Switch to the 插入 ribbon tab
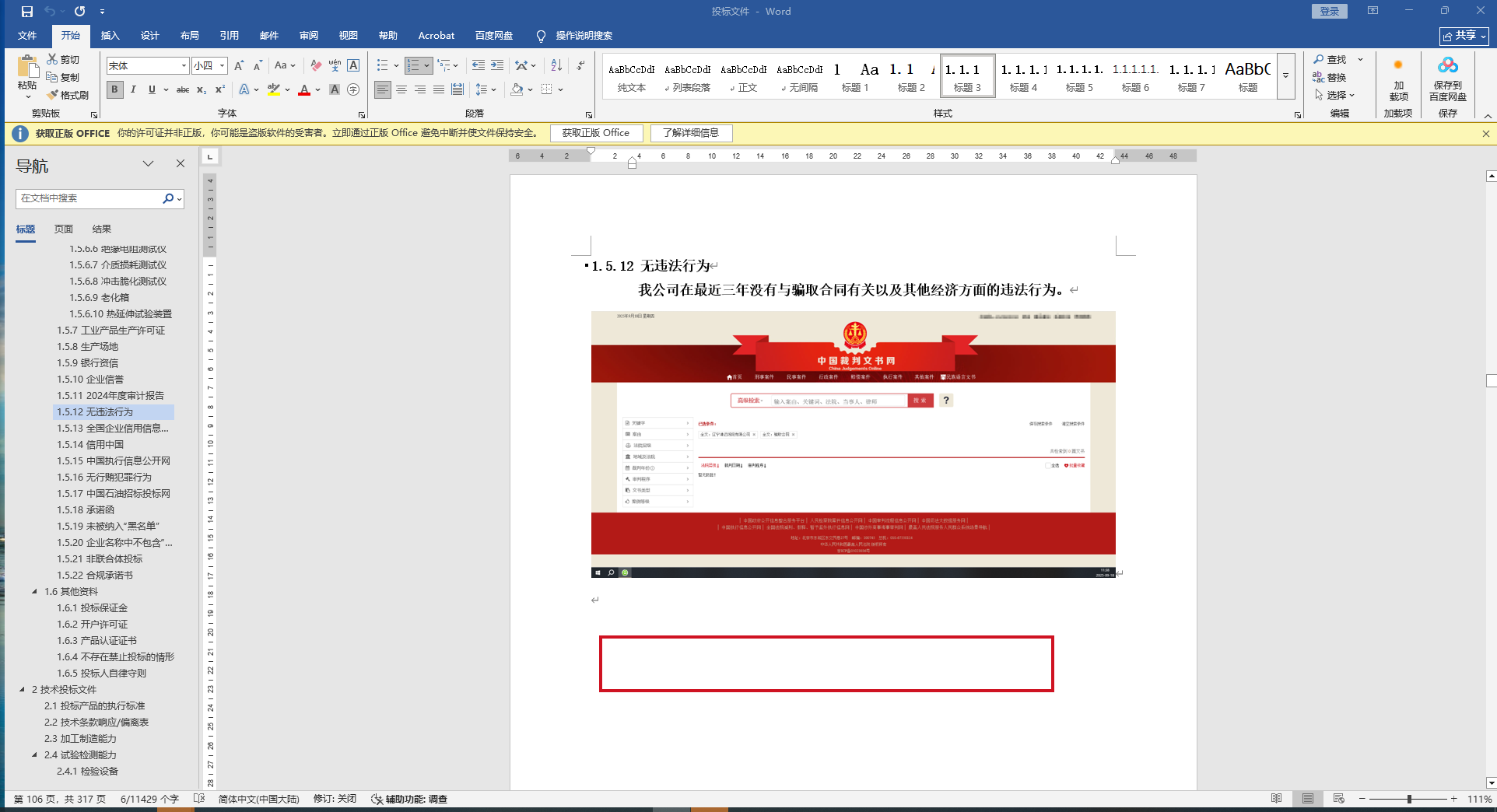 click(110, 36)
